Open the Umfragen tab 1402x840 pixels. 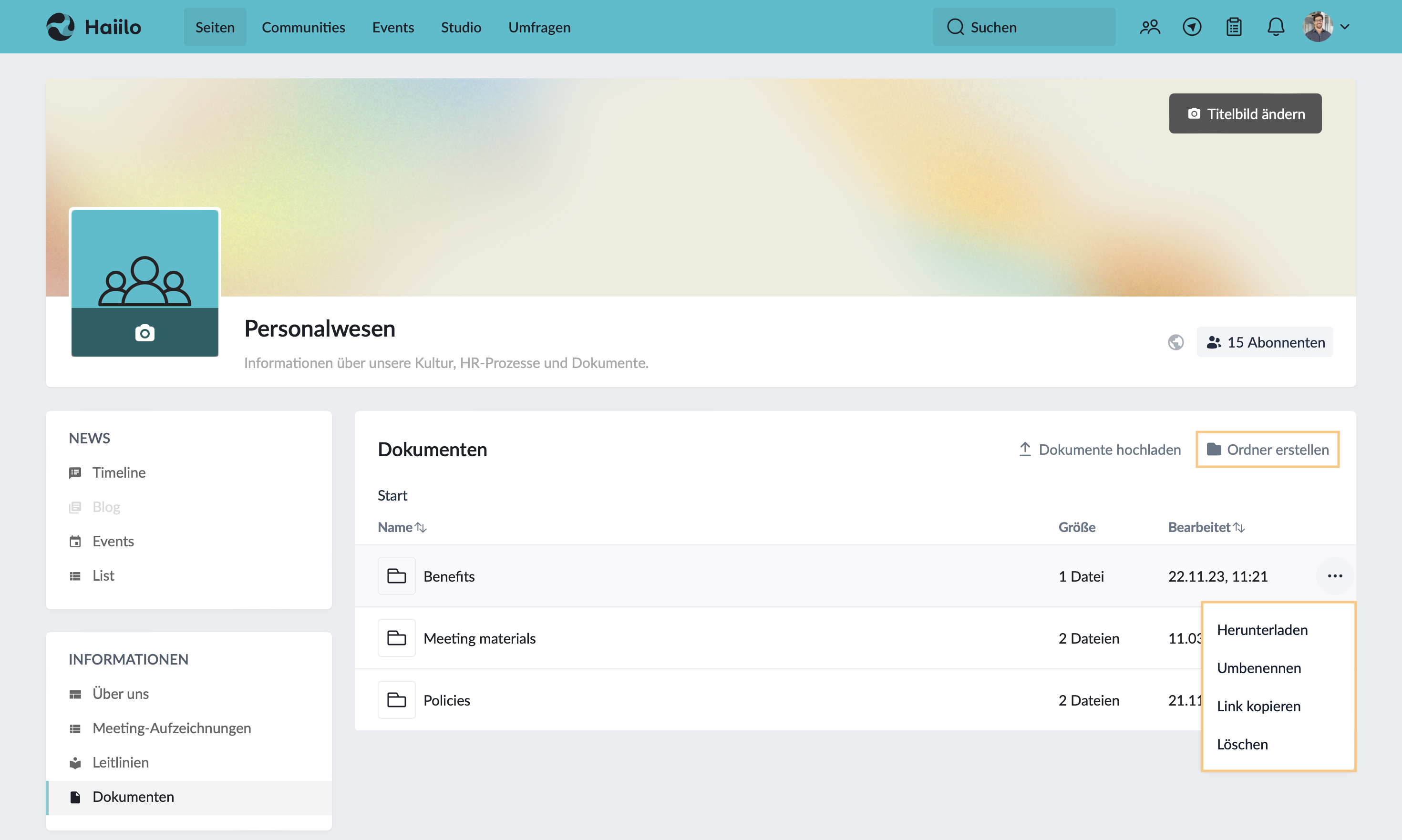pyautogui.click(x=539, y=27)
